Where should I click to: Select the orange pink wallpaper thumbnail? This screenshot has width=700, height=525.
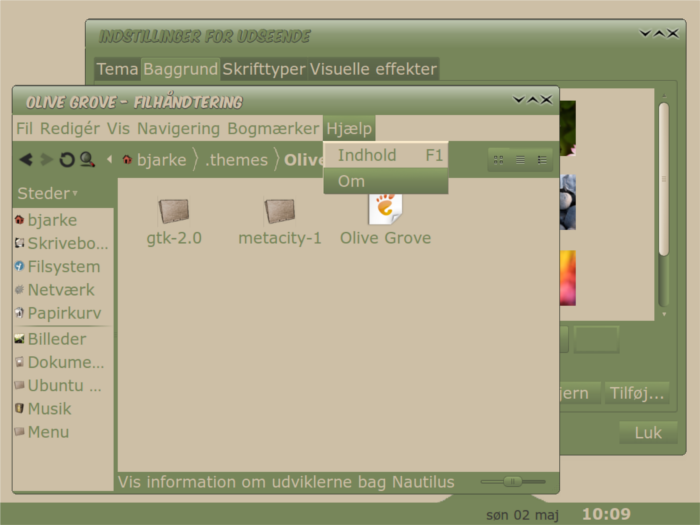tap(567, 278)
